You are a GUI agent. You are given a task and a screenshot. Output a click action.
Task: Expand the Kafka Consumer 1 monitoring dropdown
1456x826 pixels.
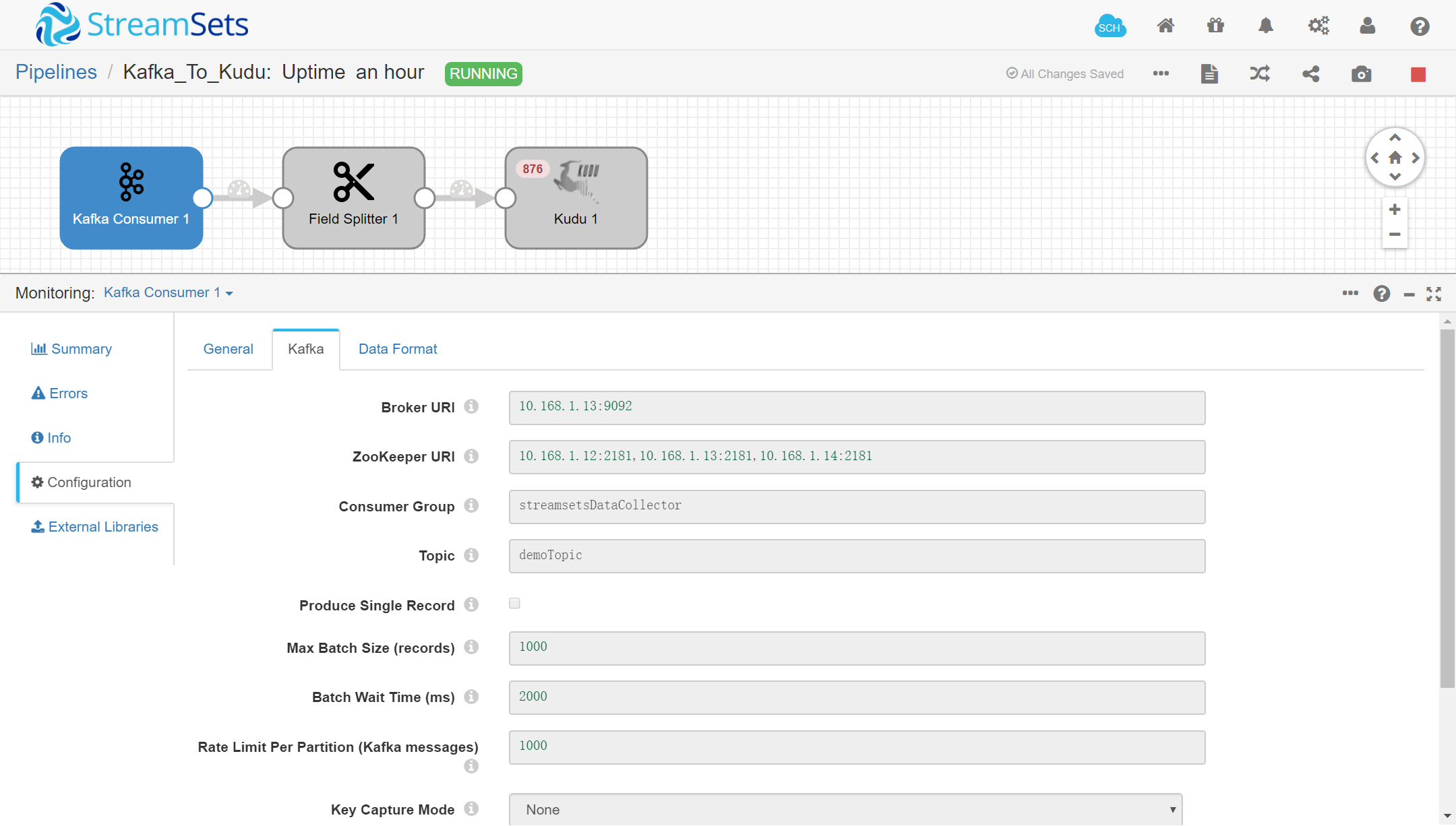168,292
